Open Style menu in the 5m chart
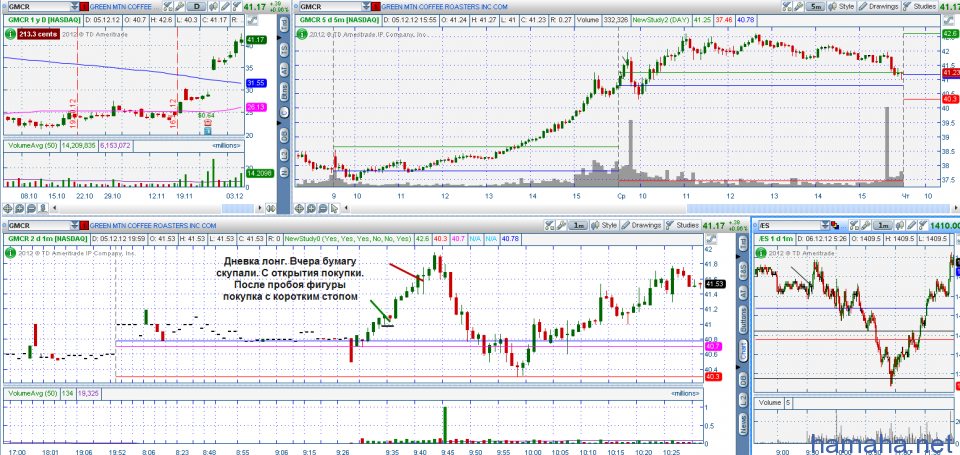 point(841,7)
